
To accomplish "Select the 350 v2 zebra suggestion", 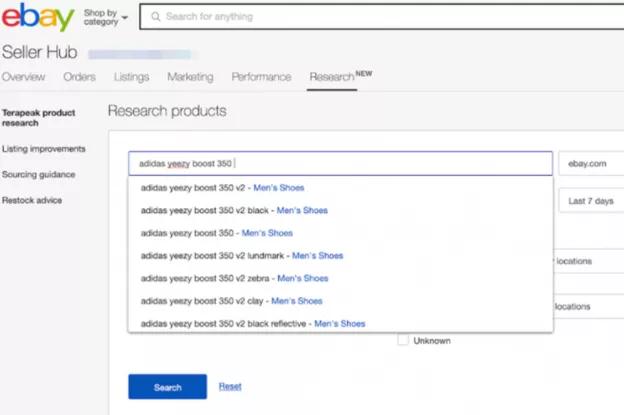I will (x=340, y=279).
